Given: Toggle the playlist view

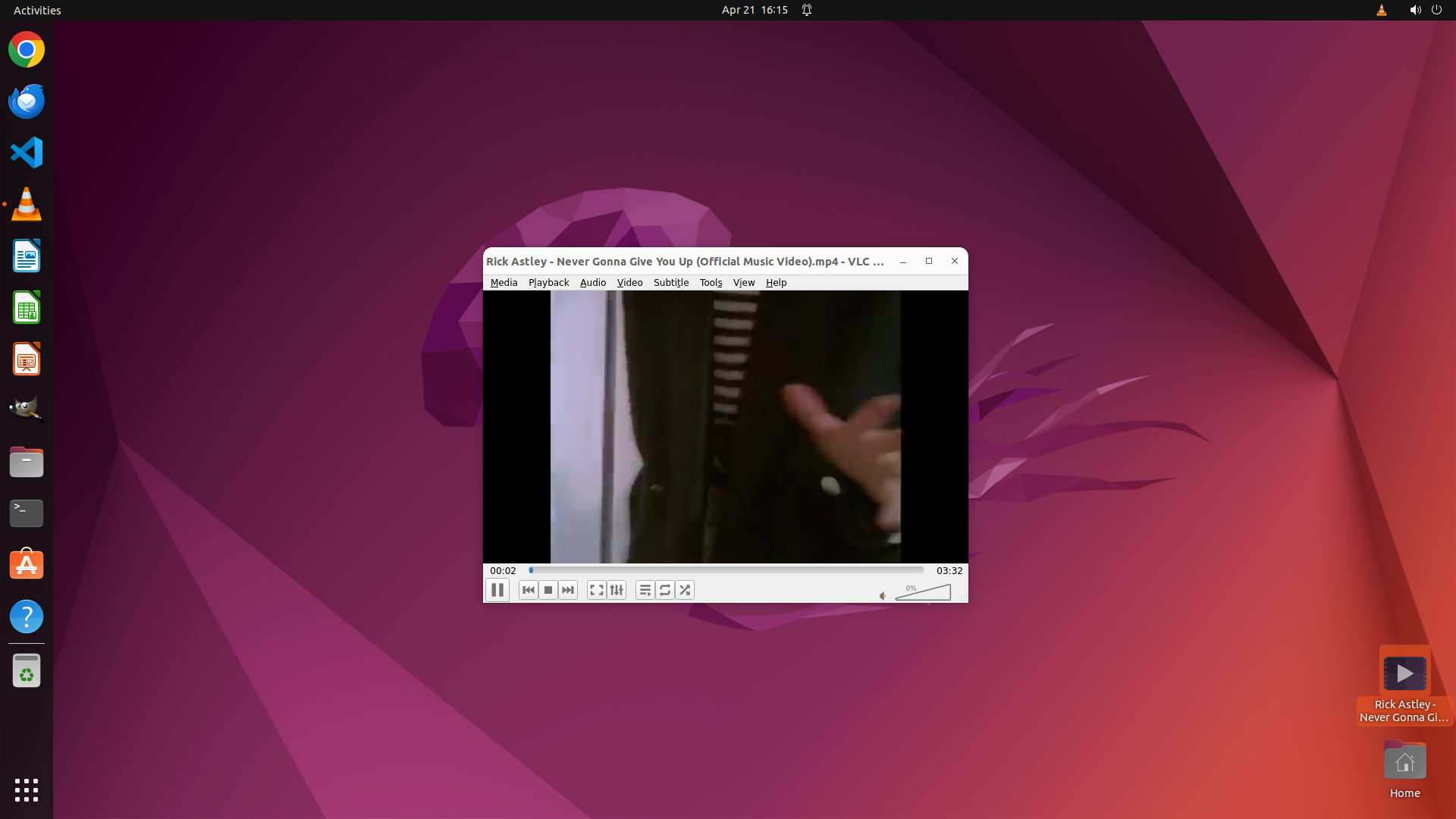Looking at the screenshot, I should click(645, 590).
